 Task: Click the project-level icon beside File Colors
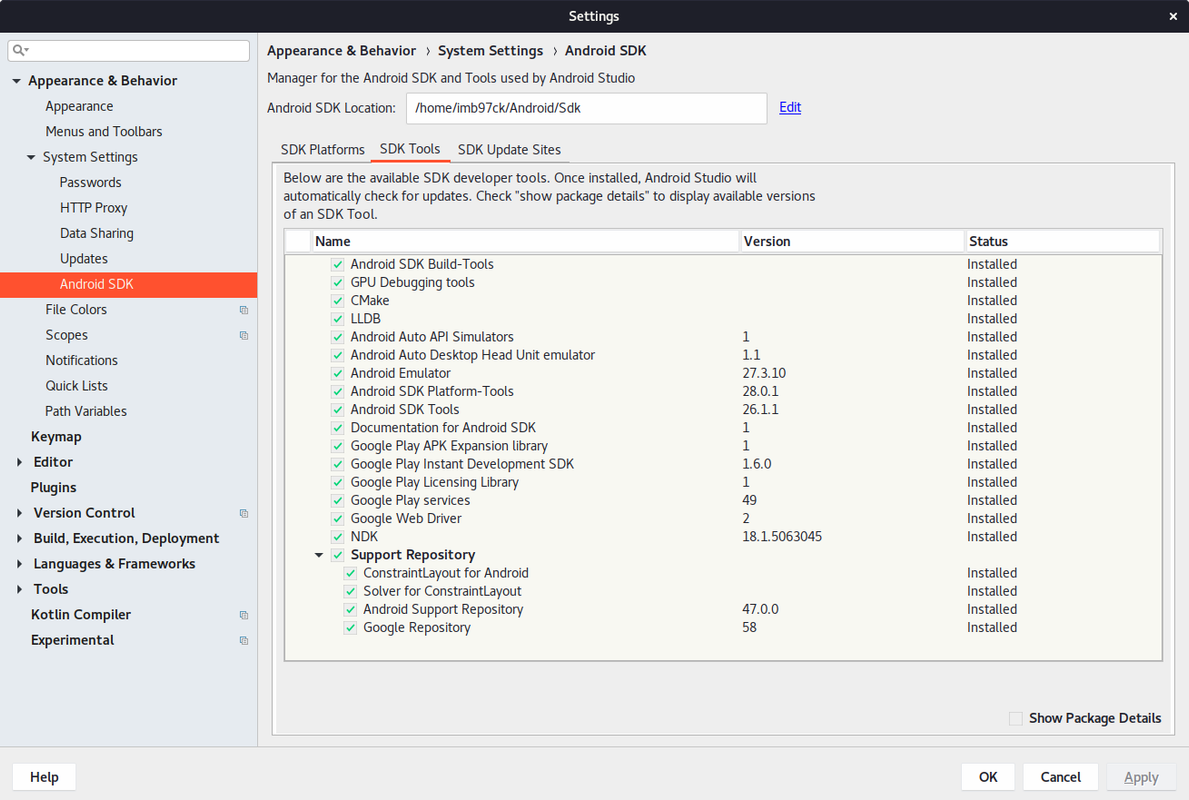tap(243, 309)
